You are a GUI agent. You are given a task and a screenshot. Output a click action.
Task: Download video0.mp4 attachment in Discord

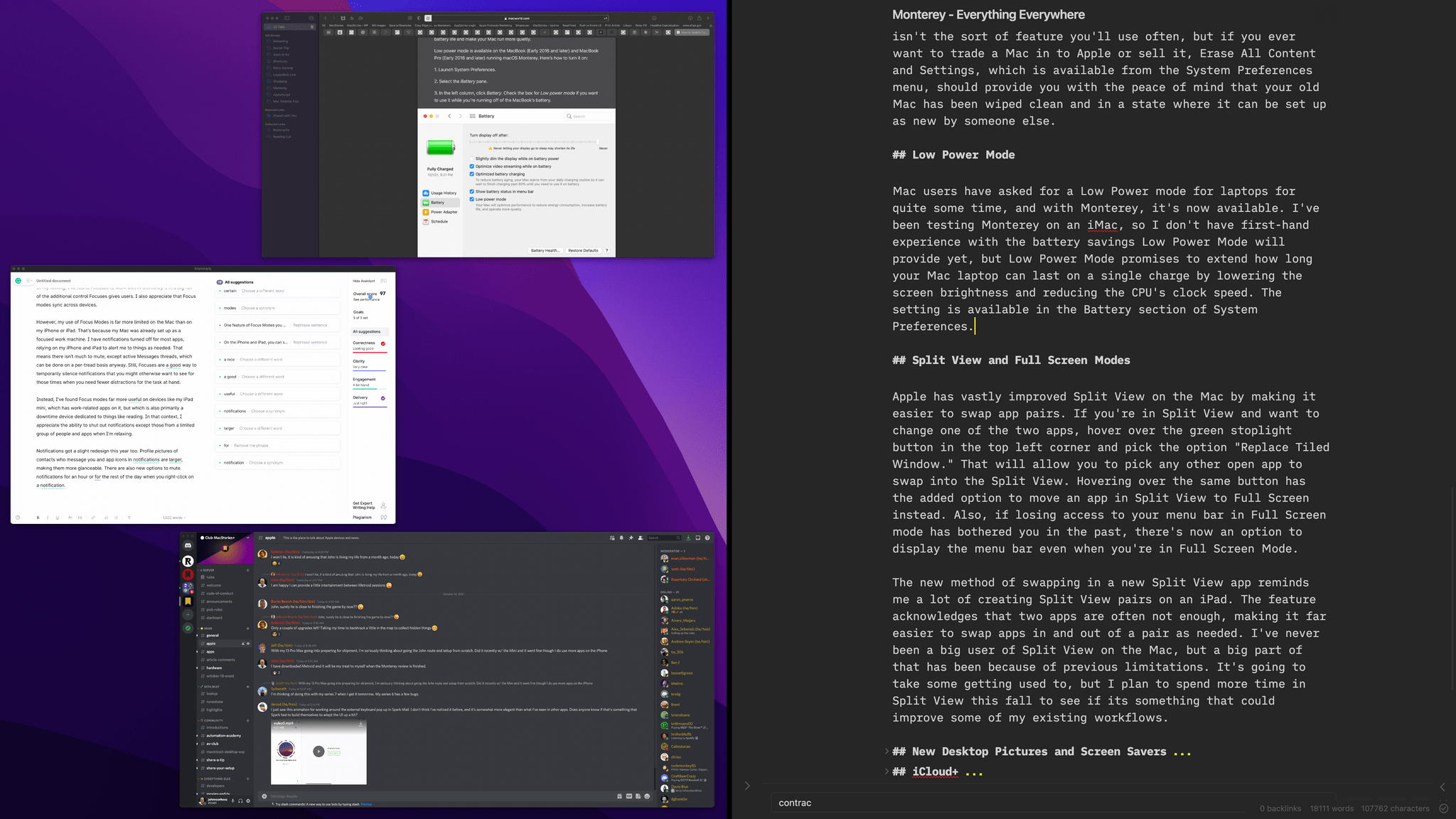[x=361, y=724]
